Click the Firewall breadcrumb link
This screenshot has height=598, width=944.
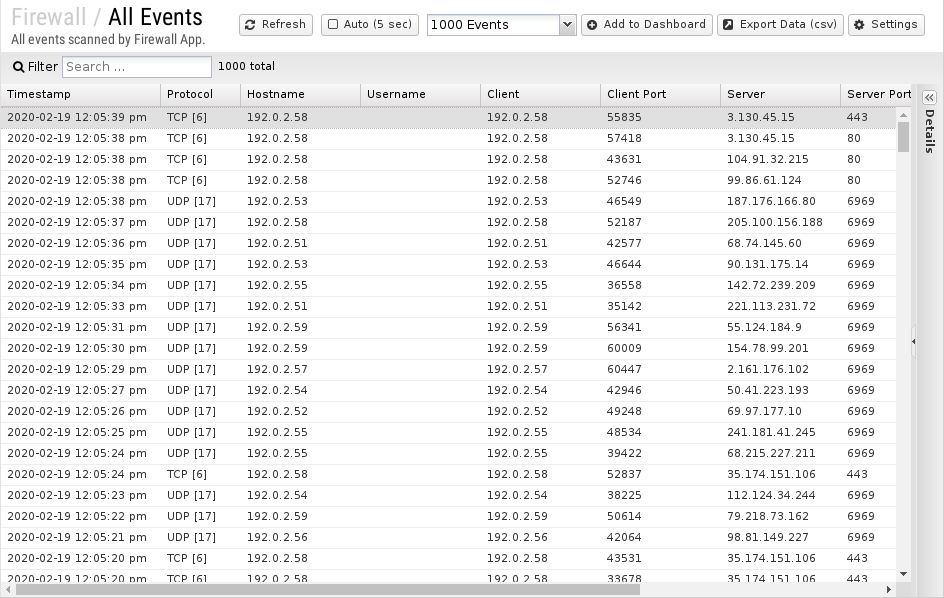point(48,17)
